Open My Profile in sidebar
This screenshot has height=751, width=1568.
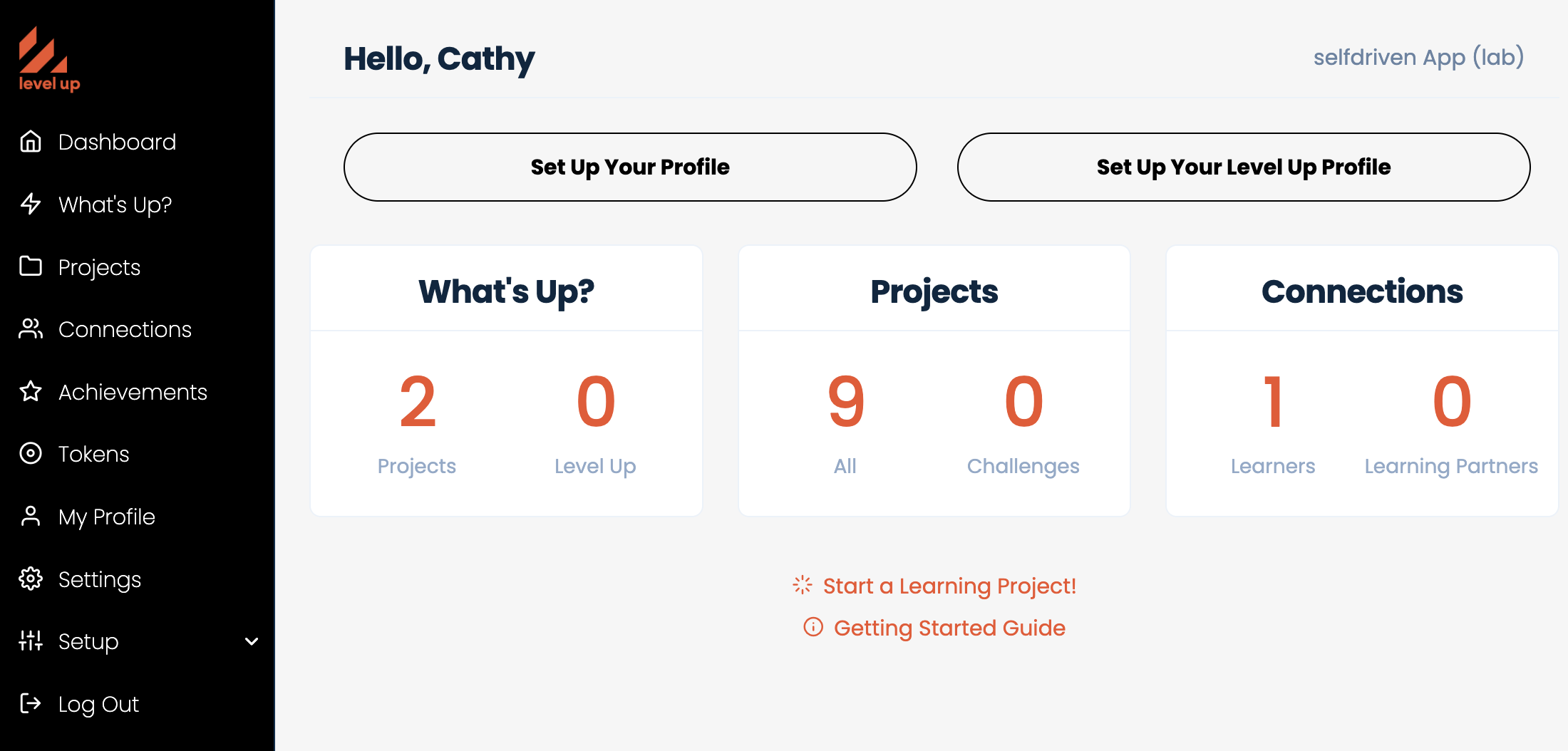pyautogui.click(x=106, y=517)
